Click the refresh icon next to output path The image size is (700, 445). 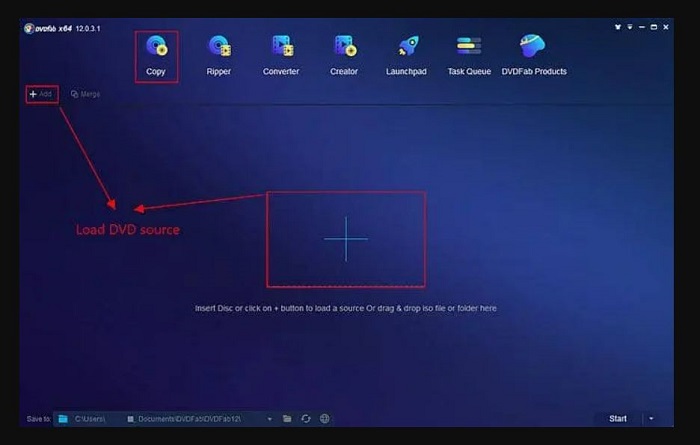[306, 419]
